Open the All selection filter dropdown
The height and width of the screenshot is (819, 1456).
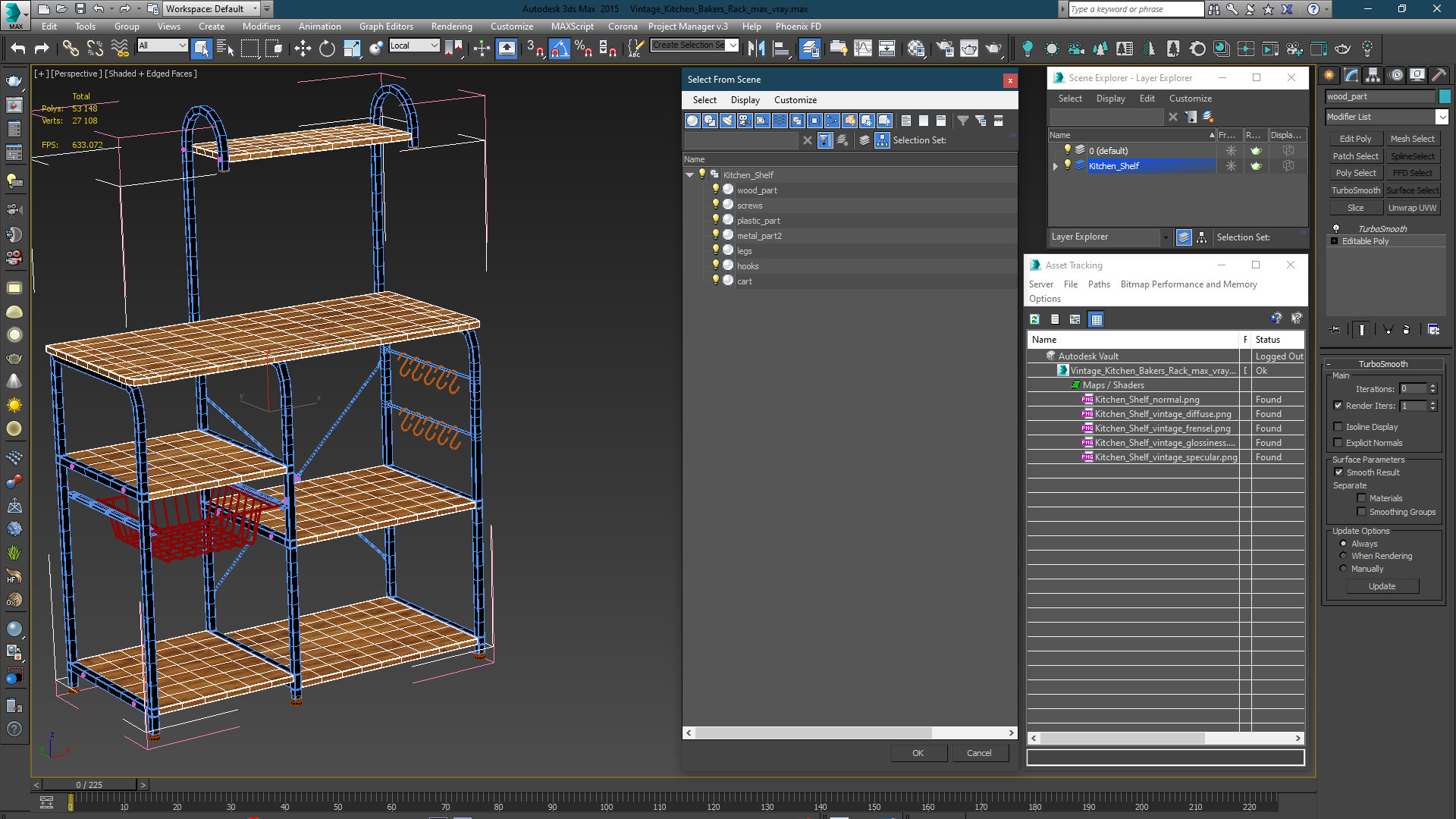click(x=162, y=45)
